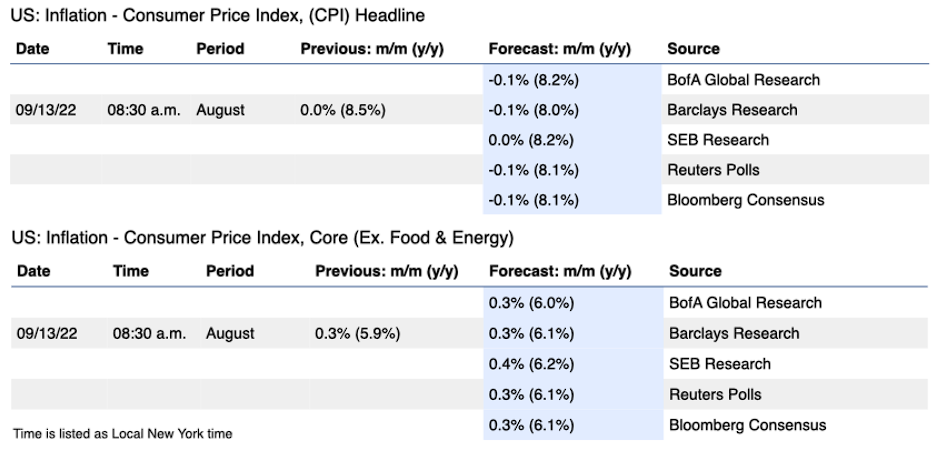Click previous core value 0.3% (5.9%)
This screenshot has height=451, width=947.
pyautogui.click(x=357, y=333)
